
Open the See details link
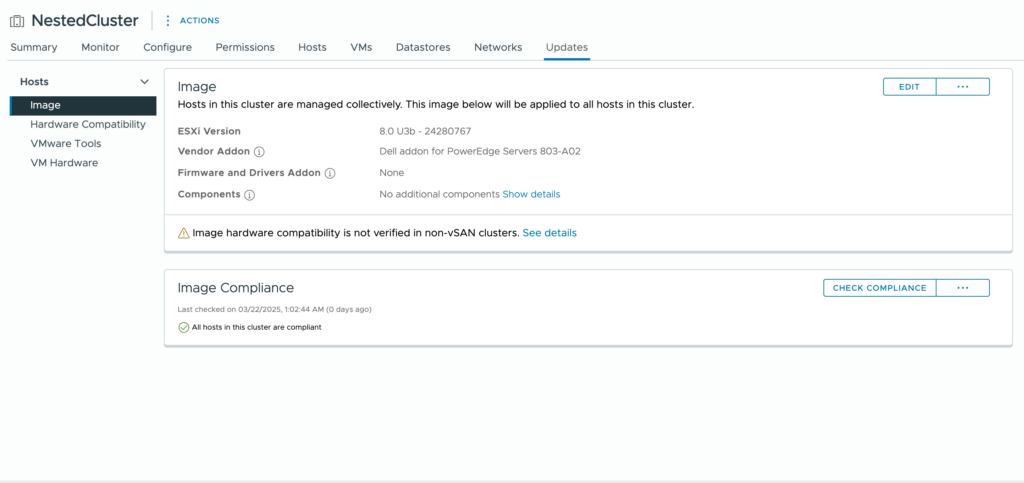pyautogui.click(x=549, y=233)
